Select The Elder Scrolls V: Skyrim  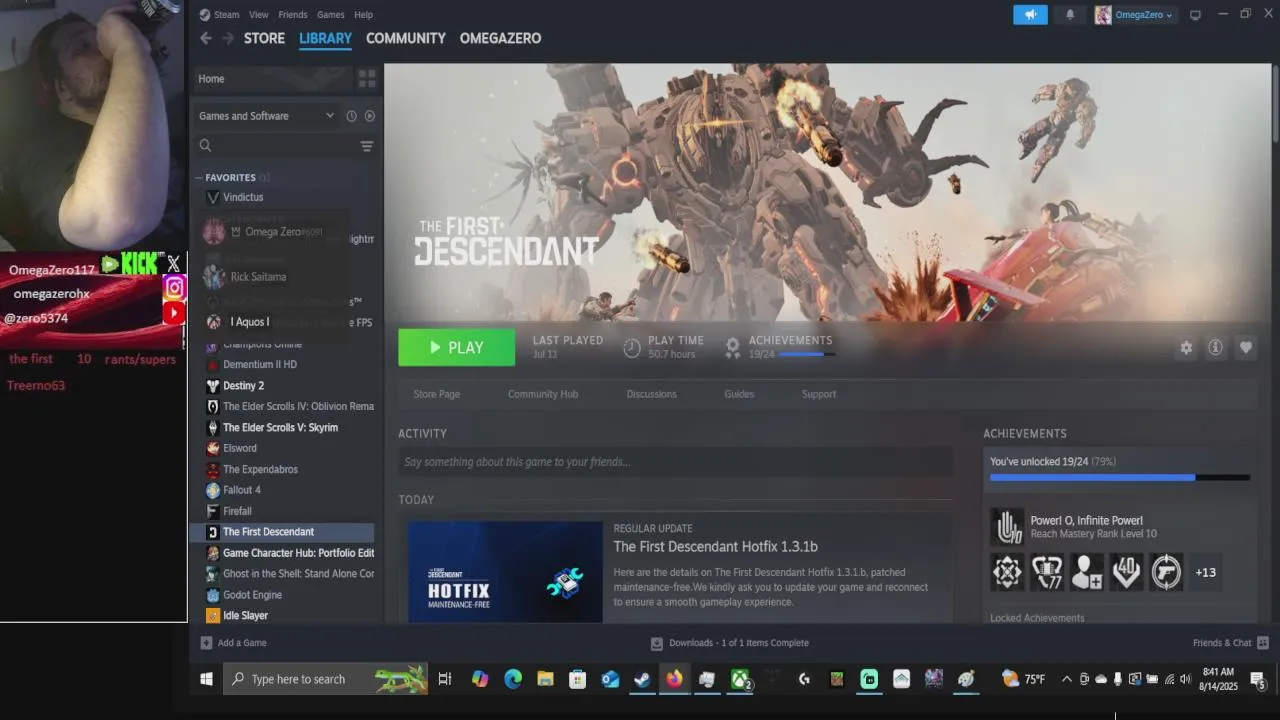(281, 428)
